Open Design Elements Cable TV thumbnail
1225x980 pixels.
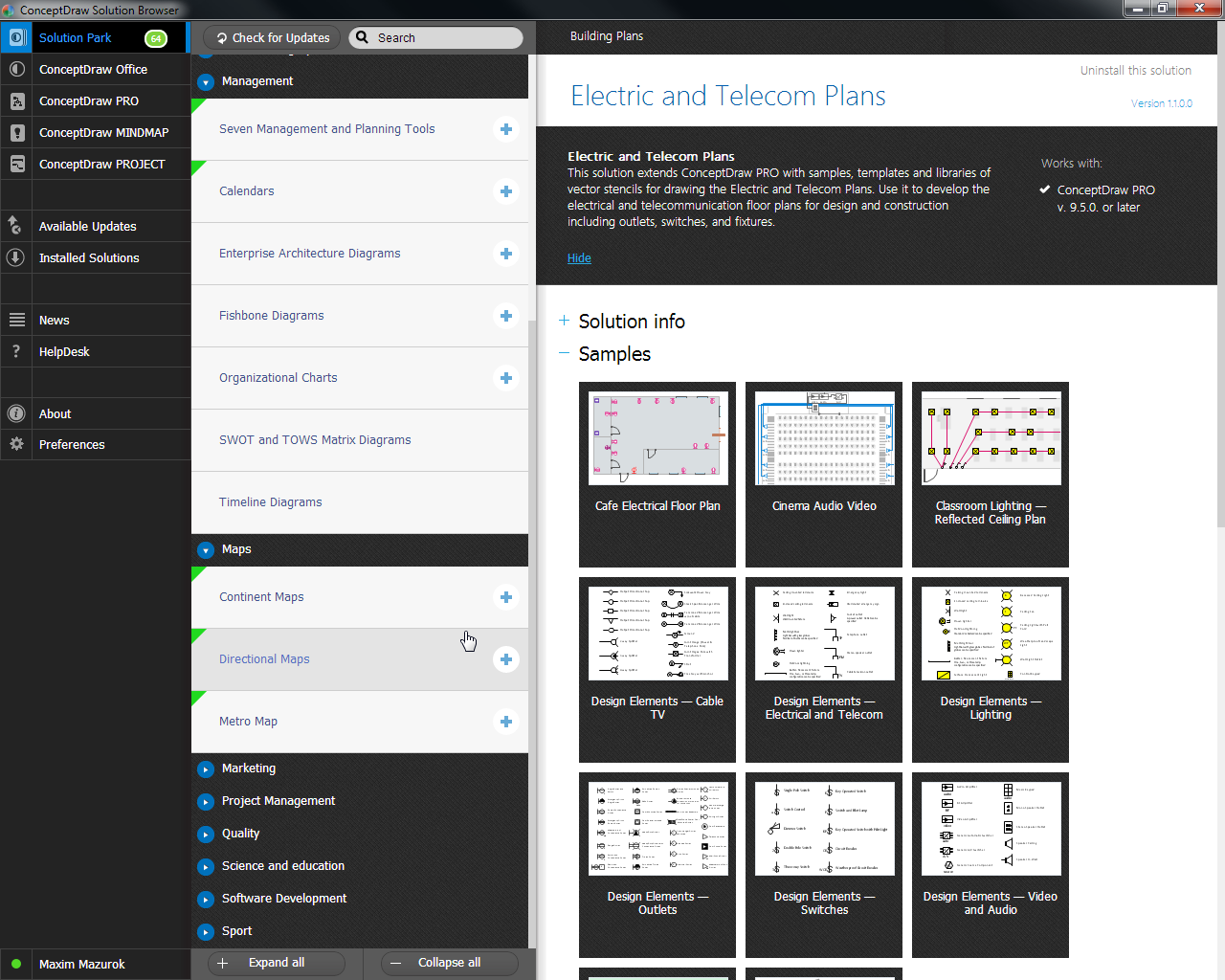[657, 634]
